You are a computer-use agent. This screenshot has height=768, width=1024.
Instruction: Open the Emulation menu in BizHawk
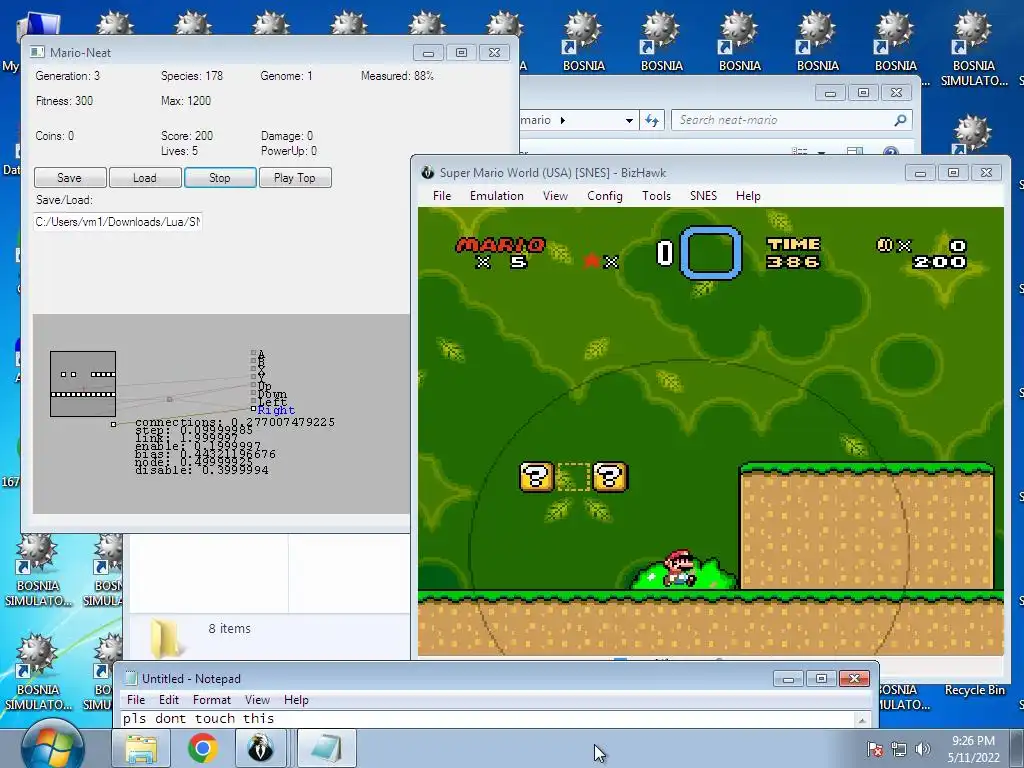coord(496,196)
